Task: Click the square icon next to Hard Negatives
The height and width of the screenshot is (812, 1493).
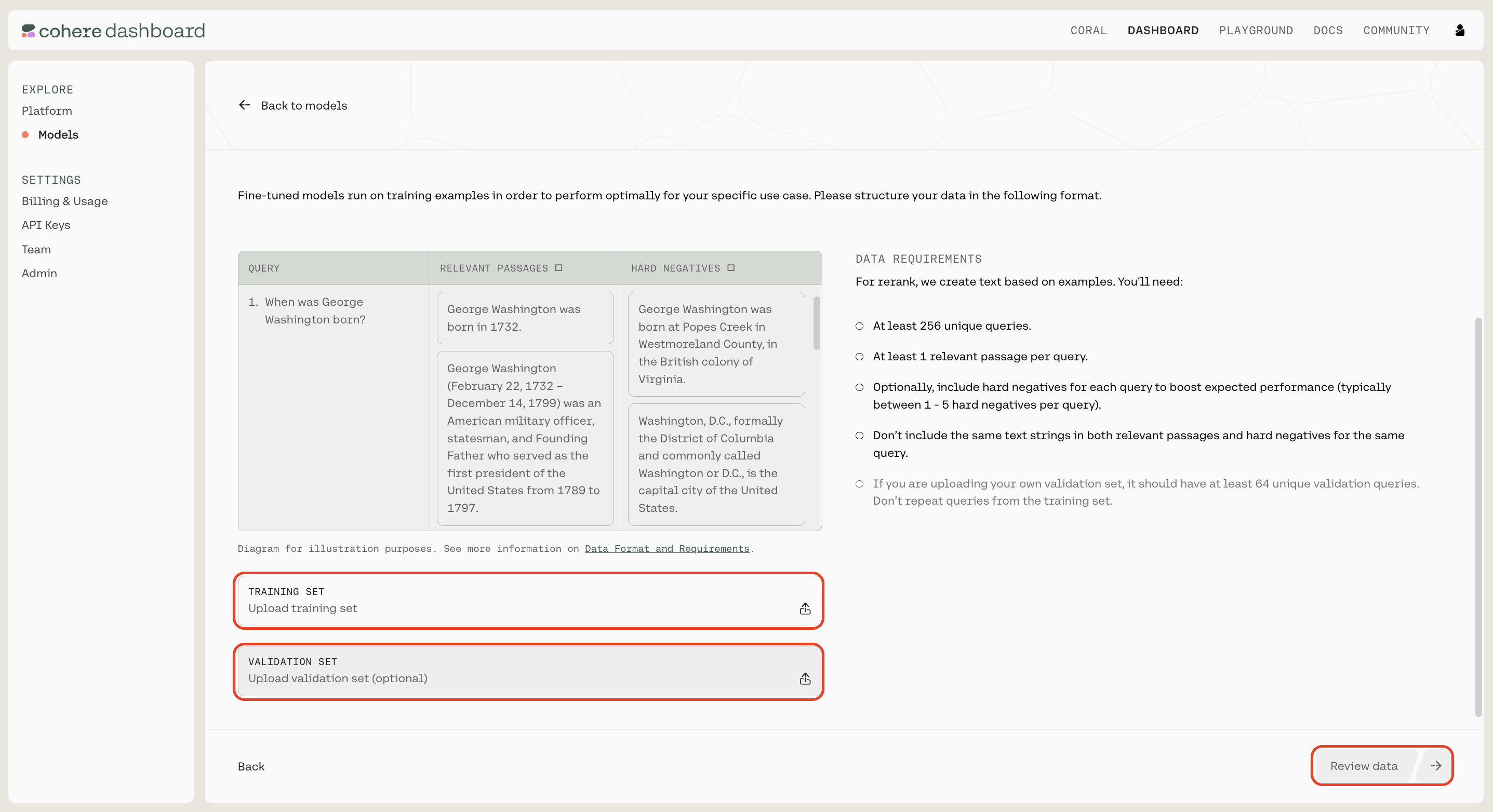Action: [730, 268]
